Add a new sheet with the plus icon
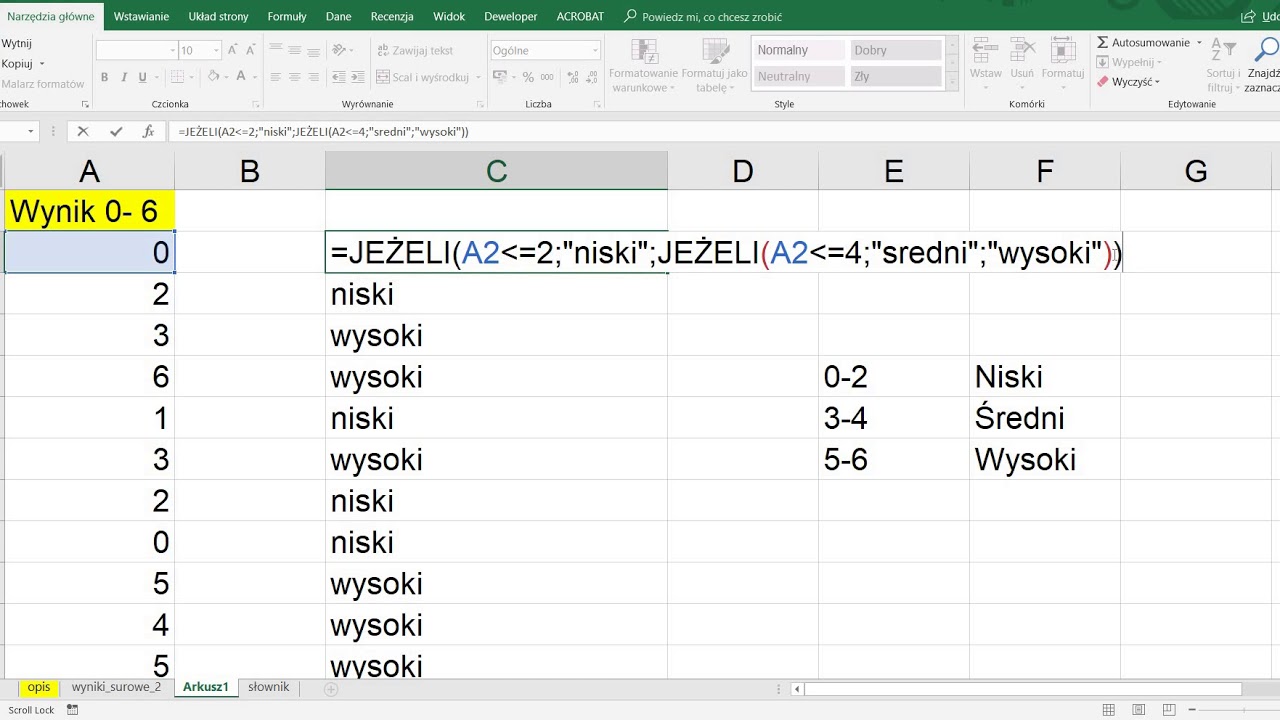1280x720 pixels. click(x=331, y=689)
